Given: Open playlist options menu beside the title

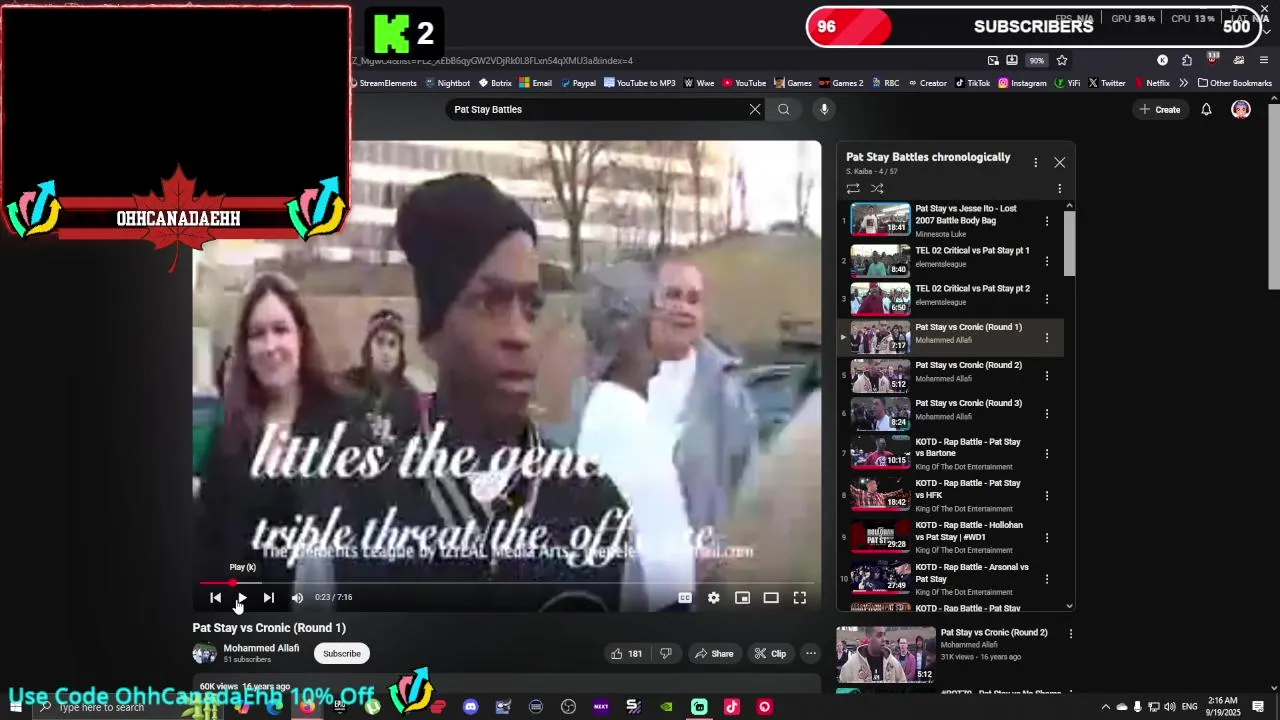Looking at the screenshot, I should pyautogui.click(x=1035, y=162).
